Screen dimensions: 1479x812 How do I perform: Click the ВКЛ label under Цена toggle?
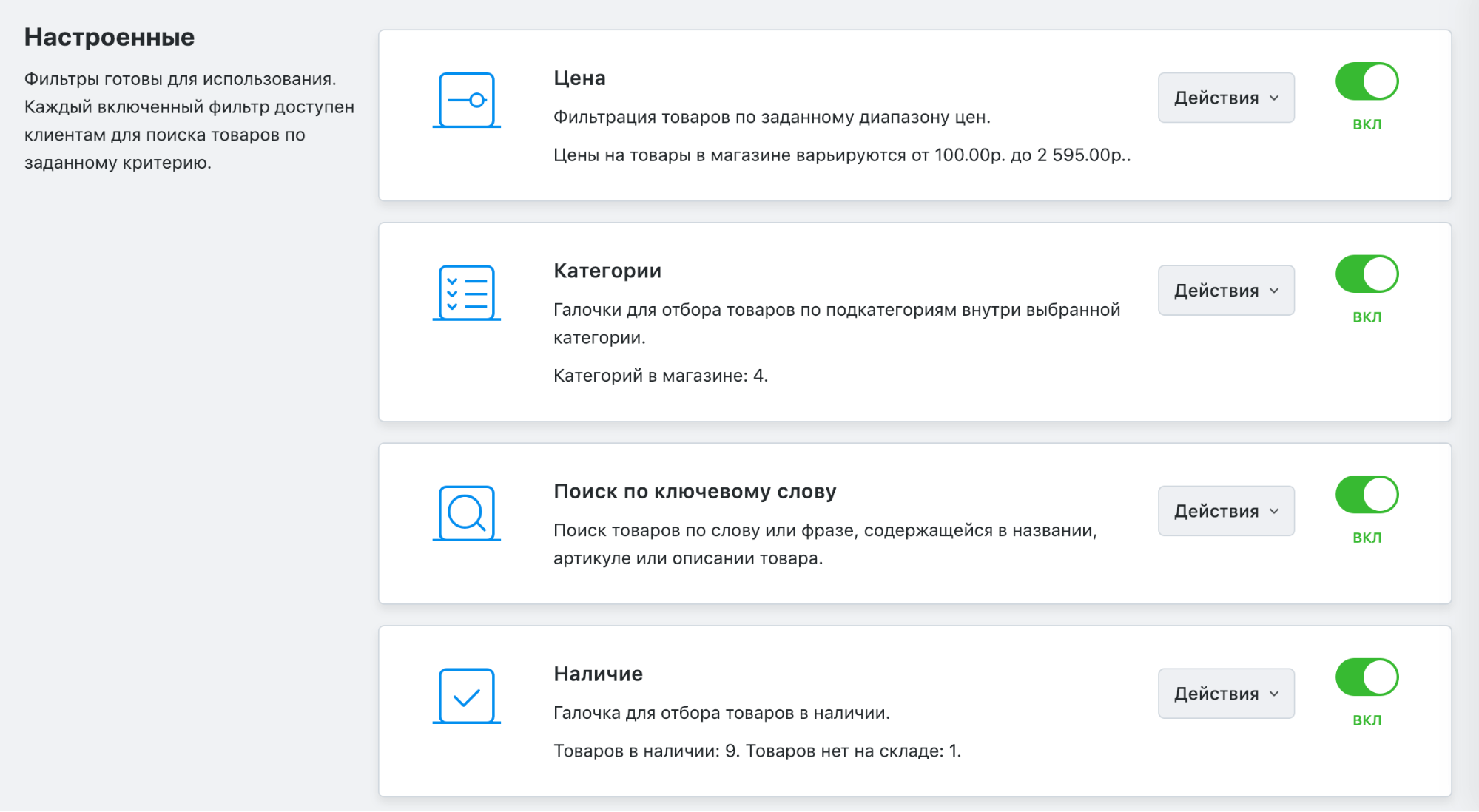(1367, 124)
